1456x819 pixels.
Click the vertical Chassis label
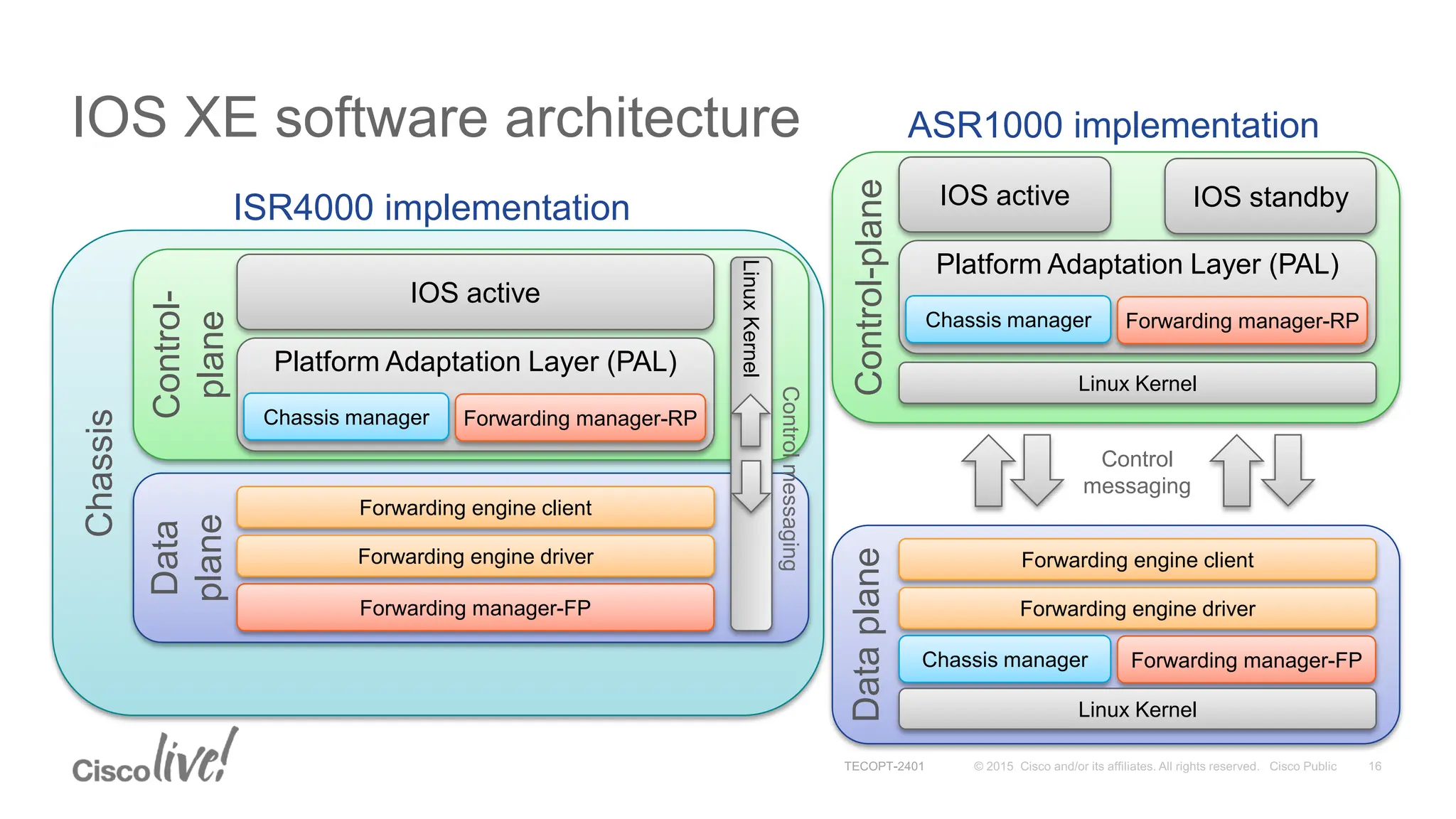pyautogui.click(x=99, y=472)
